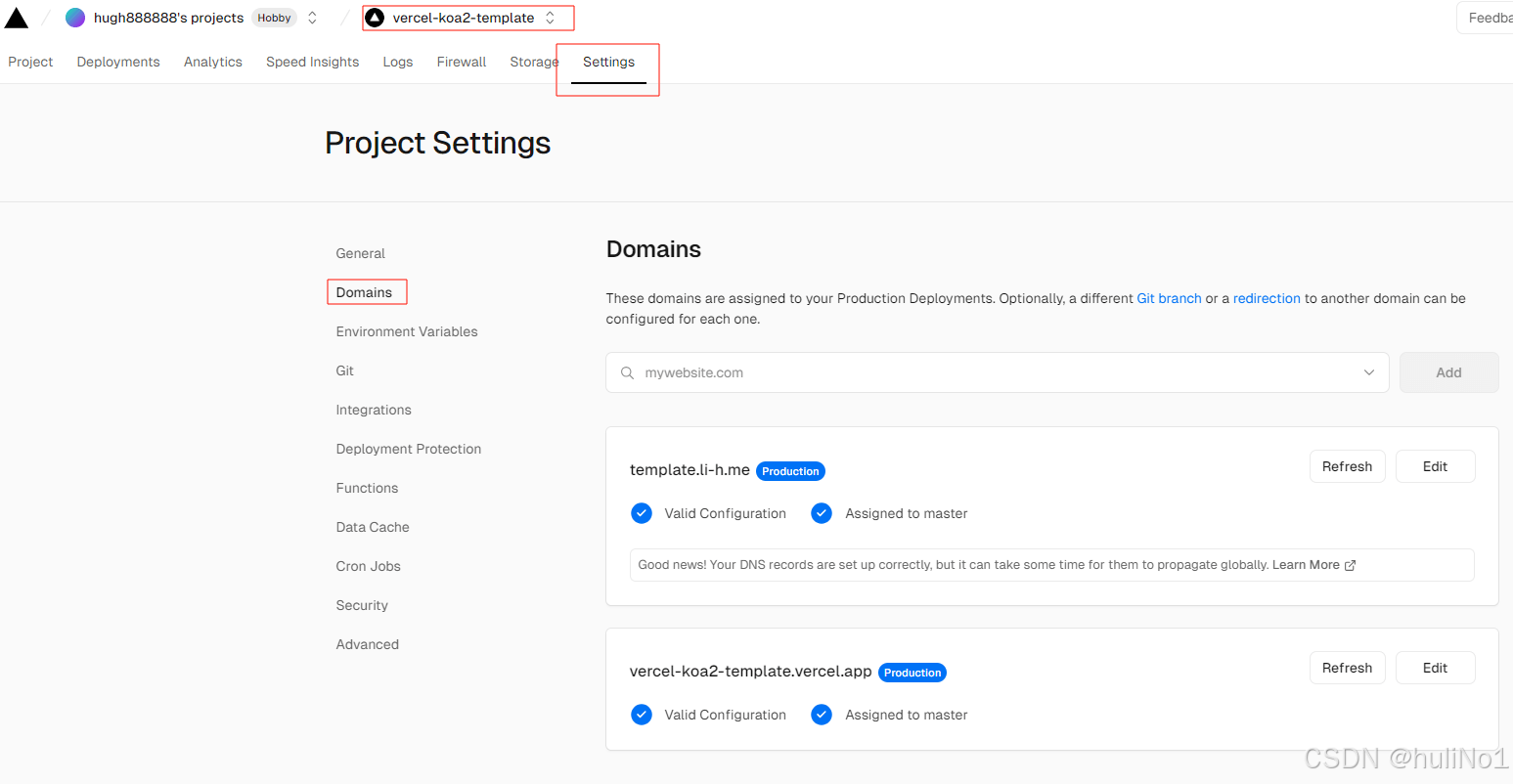Open the Analytics tab
Screen dimensions: 1513x784
(213, 62)
